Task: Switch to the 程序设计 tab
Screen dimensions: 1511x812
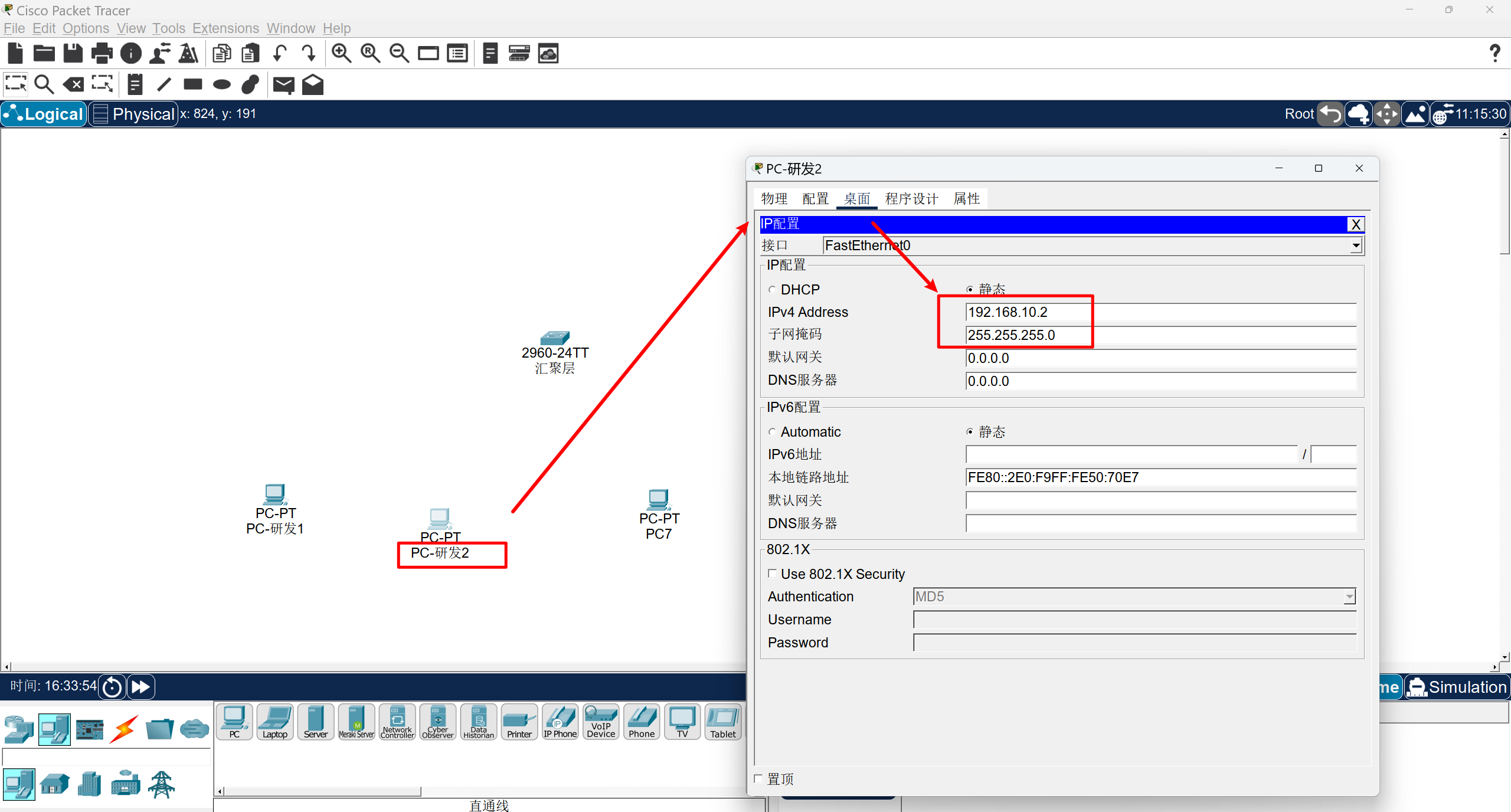Action: click(912, 199)
